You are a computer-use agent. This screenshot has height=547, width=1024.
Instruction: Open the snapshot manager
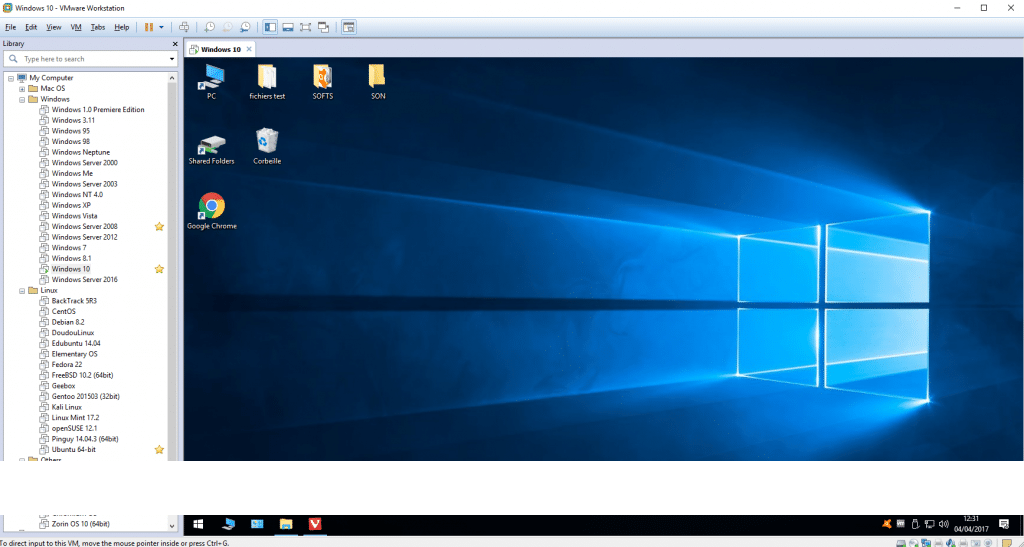(x=245, y=27)
